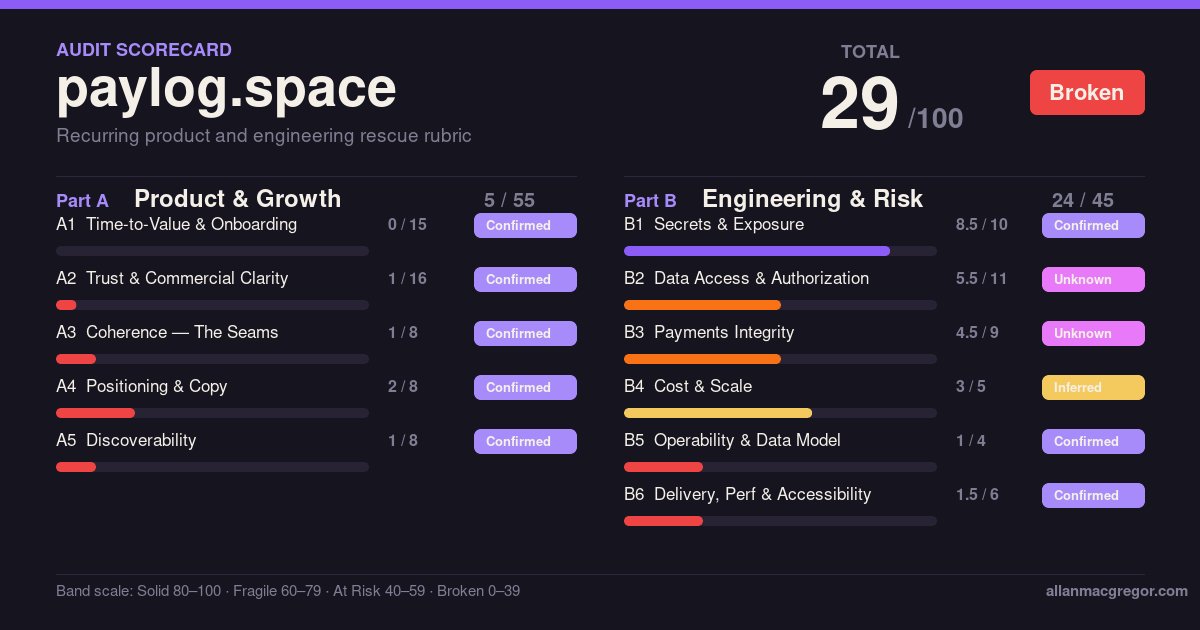
Task: Click the red Broken status badge
Action: pyautogui.click(x=1087, y=93)
